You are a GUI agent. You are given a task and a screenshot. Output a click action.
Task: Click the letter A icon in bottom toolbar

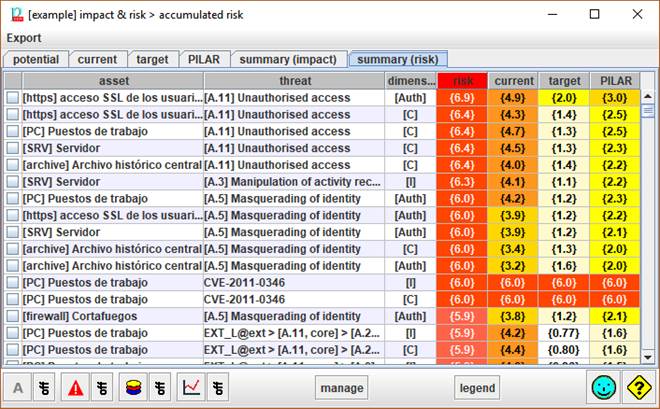click(x=18, y=388)
